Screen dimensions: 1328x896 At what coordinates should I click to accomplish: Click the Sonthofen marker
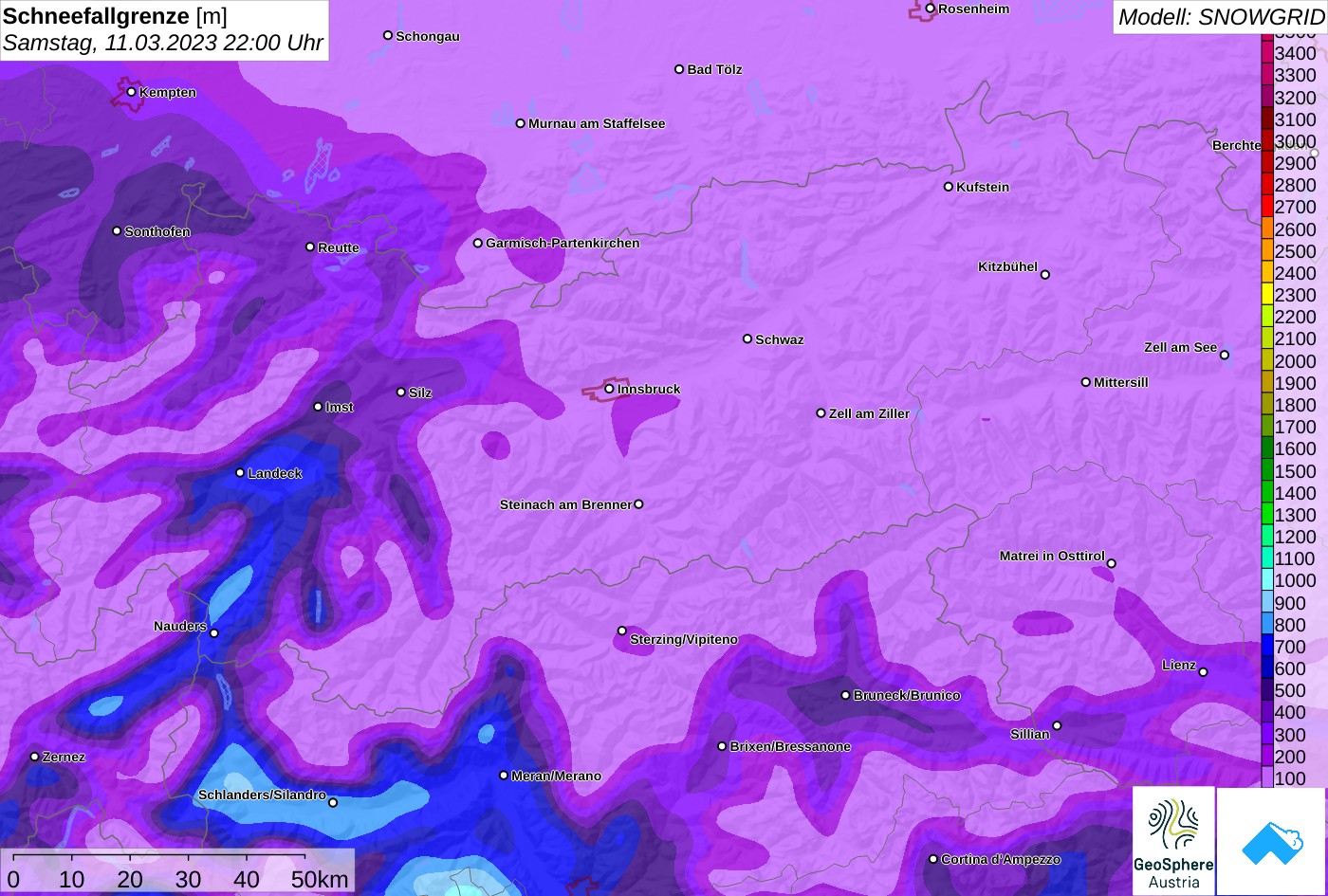[117, 231]
